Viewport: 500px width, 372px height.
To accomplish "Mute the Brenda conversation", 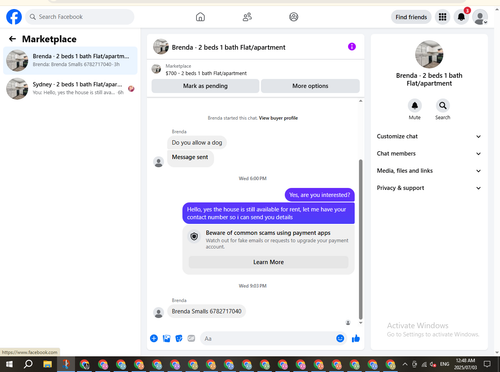I will click(x=415, y=106).
